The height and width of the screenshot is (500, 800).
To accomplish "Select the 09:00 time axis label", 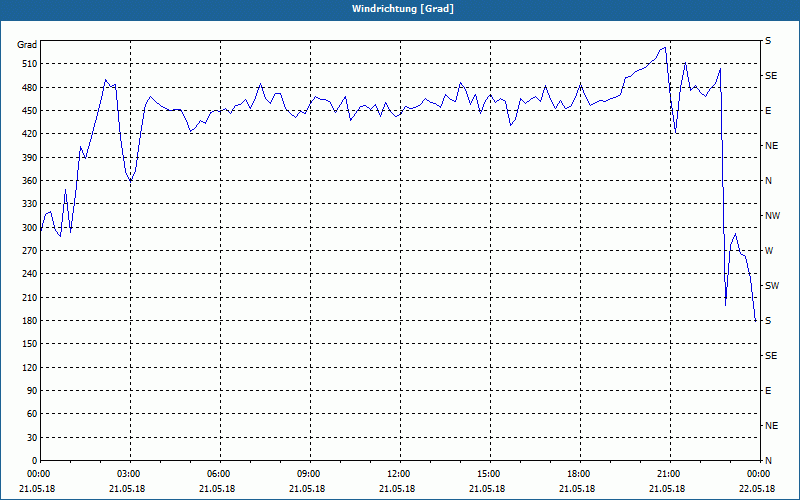I will click(x=310, y=474).
